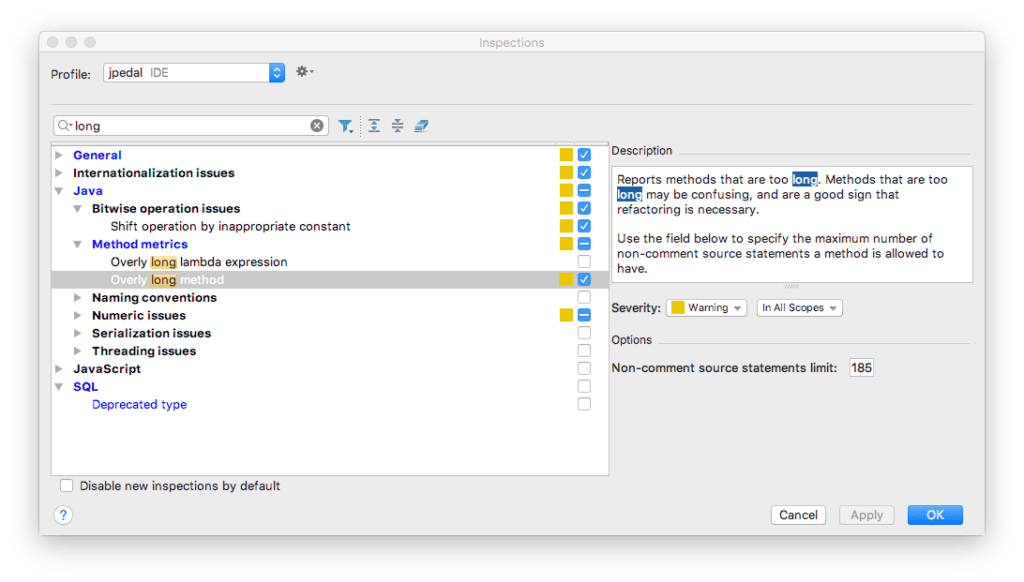Expand the Naming conventions tree node
1024x582 pixels.
click(79, 298)
